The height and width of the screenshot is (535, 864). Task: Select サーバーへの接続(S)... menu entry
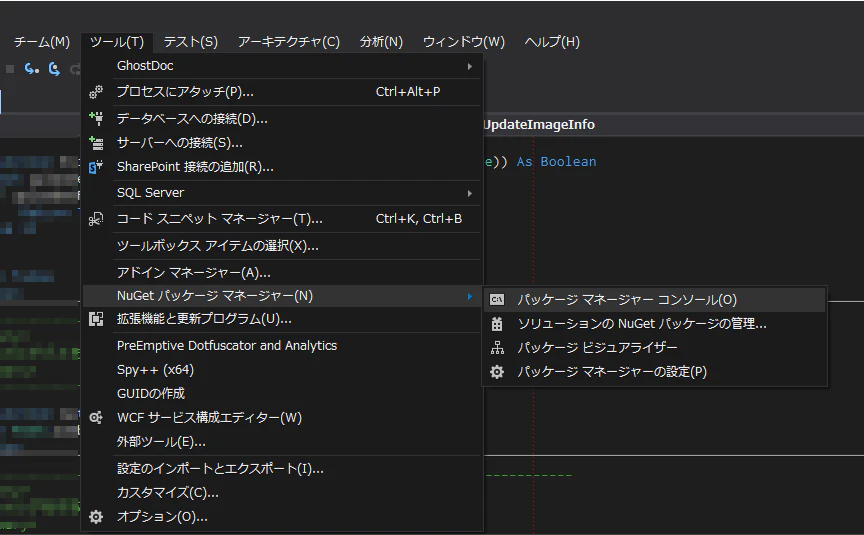click(x=282, y=143)
